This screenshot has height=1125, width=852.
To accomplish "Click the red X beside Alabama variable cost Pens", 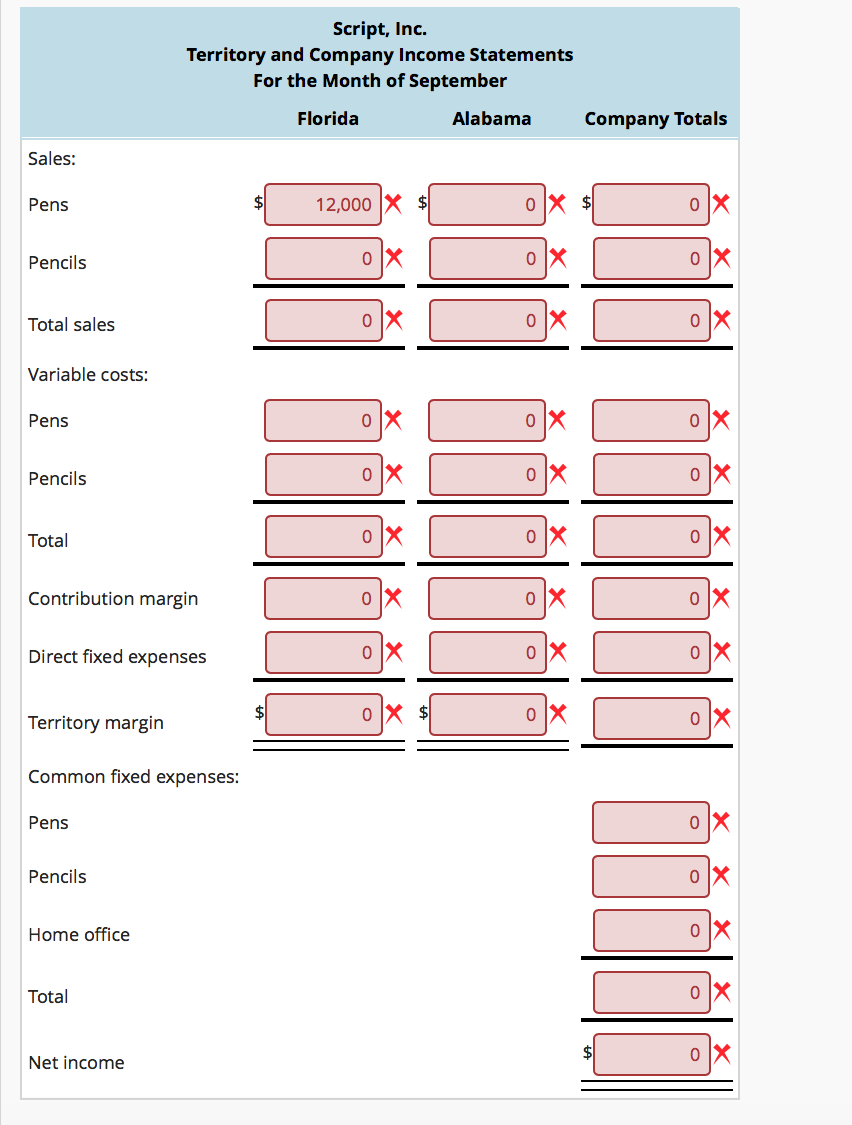I will 558,420.
